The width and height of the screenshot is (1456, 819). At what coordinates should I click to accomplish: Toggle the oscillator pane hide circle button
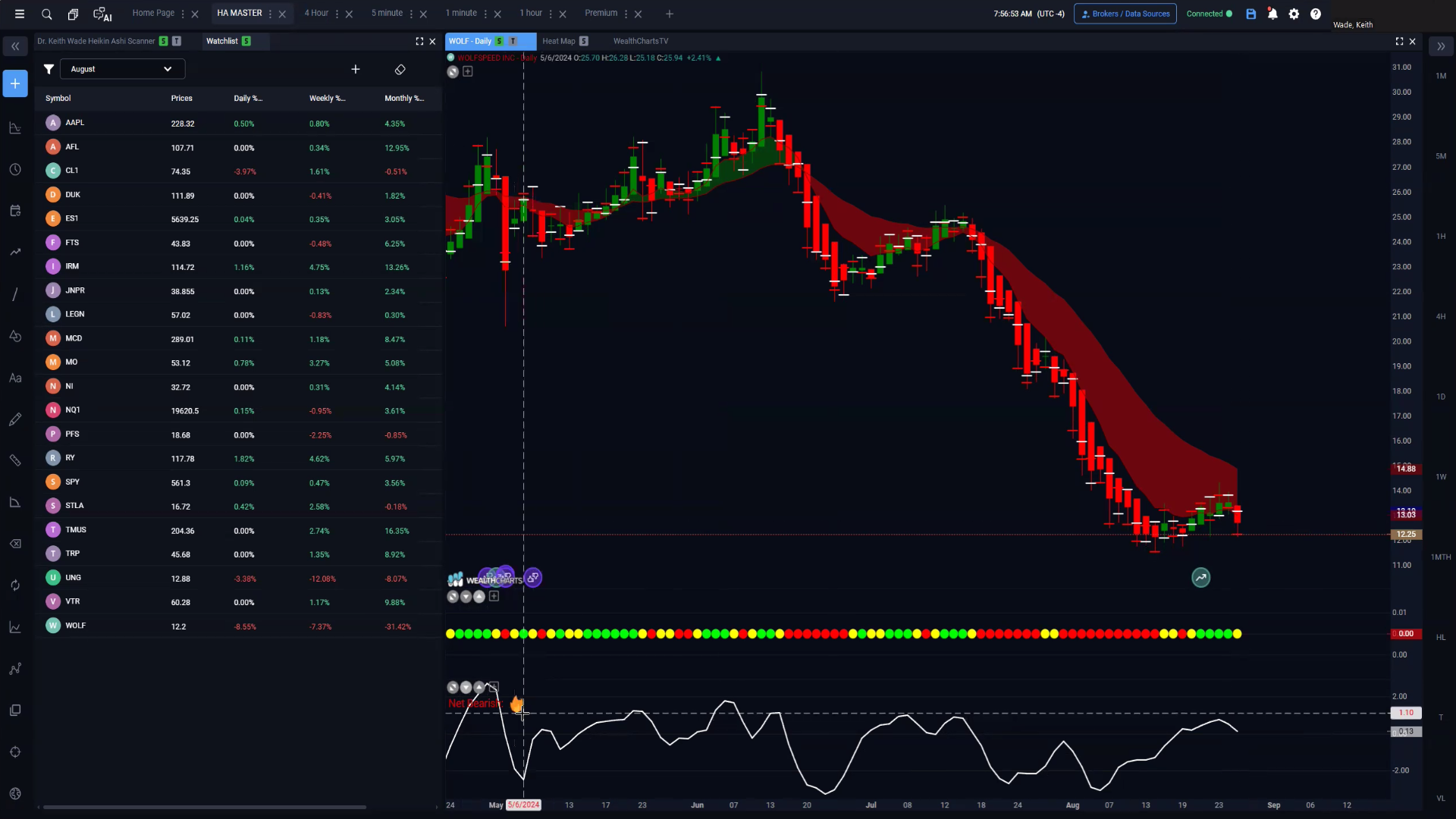tap(453, 687)
